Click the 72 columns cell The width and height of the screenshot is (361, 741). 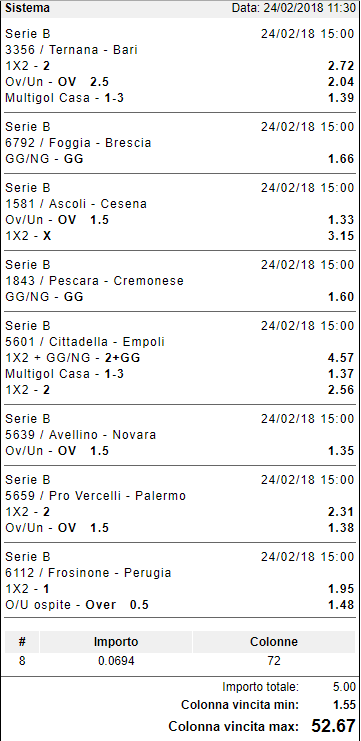coord(274,661)
